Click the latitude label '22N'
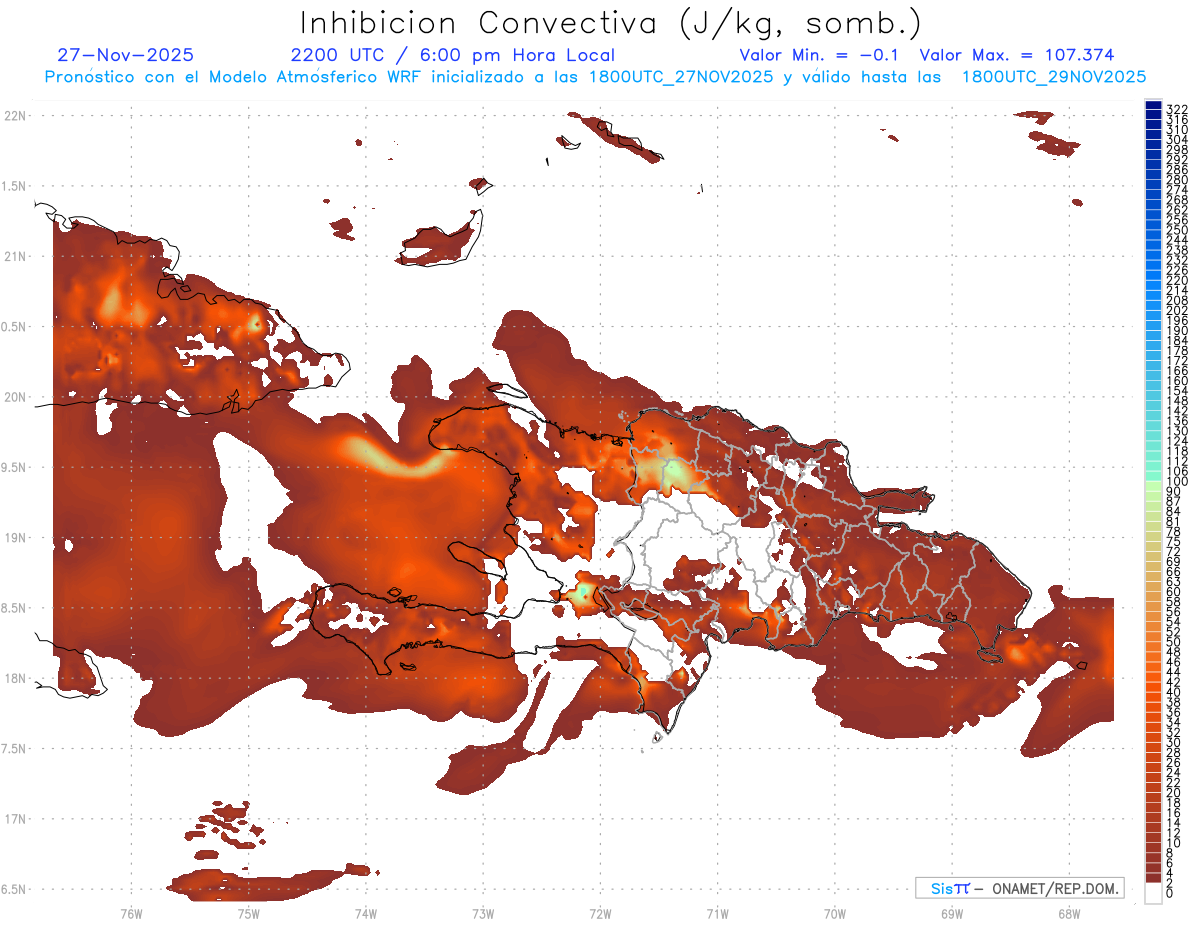This screenshot has width=1200, height=927. 14,116
